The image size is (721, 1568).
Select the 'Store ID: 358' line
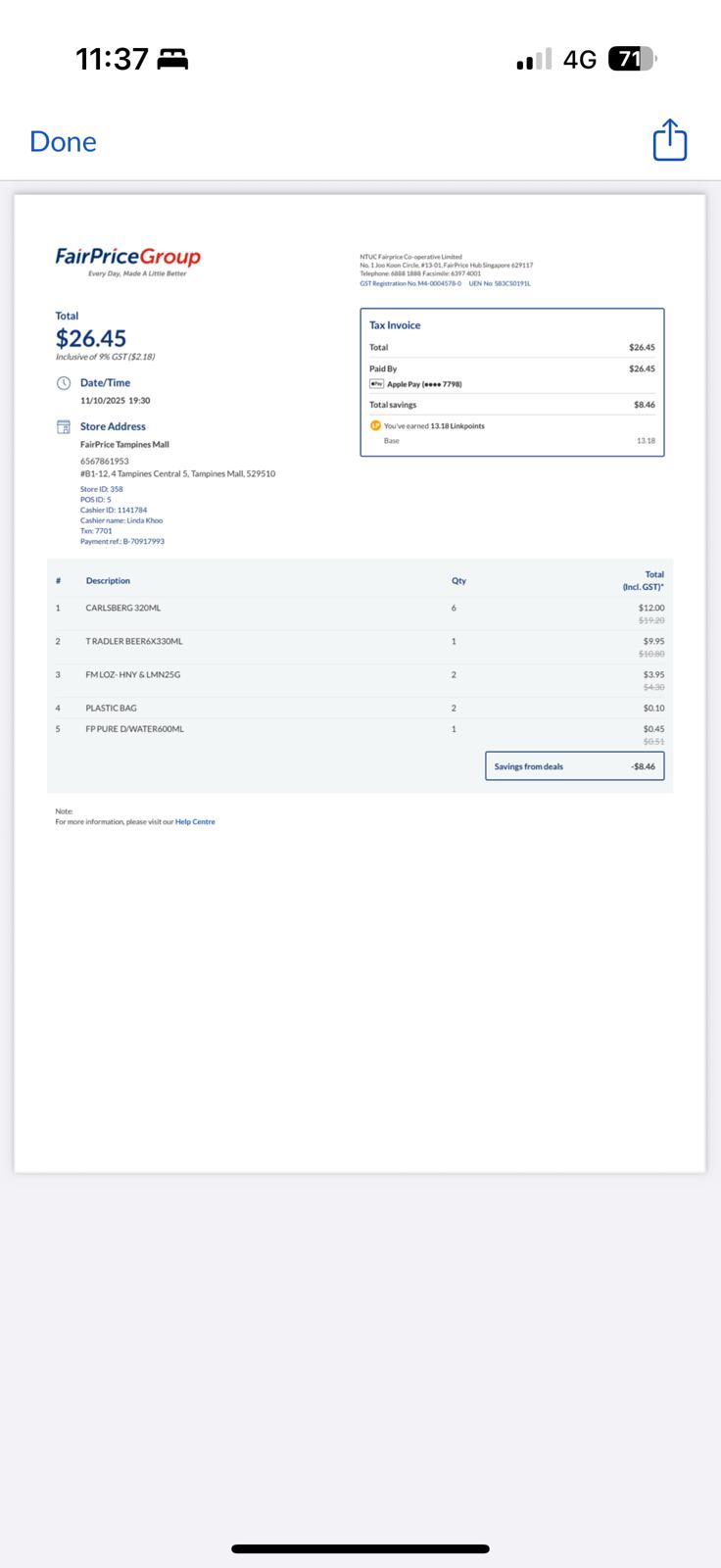click(x=102, y=489)
